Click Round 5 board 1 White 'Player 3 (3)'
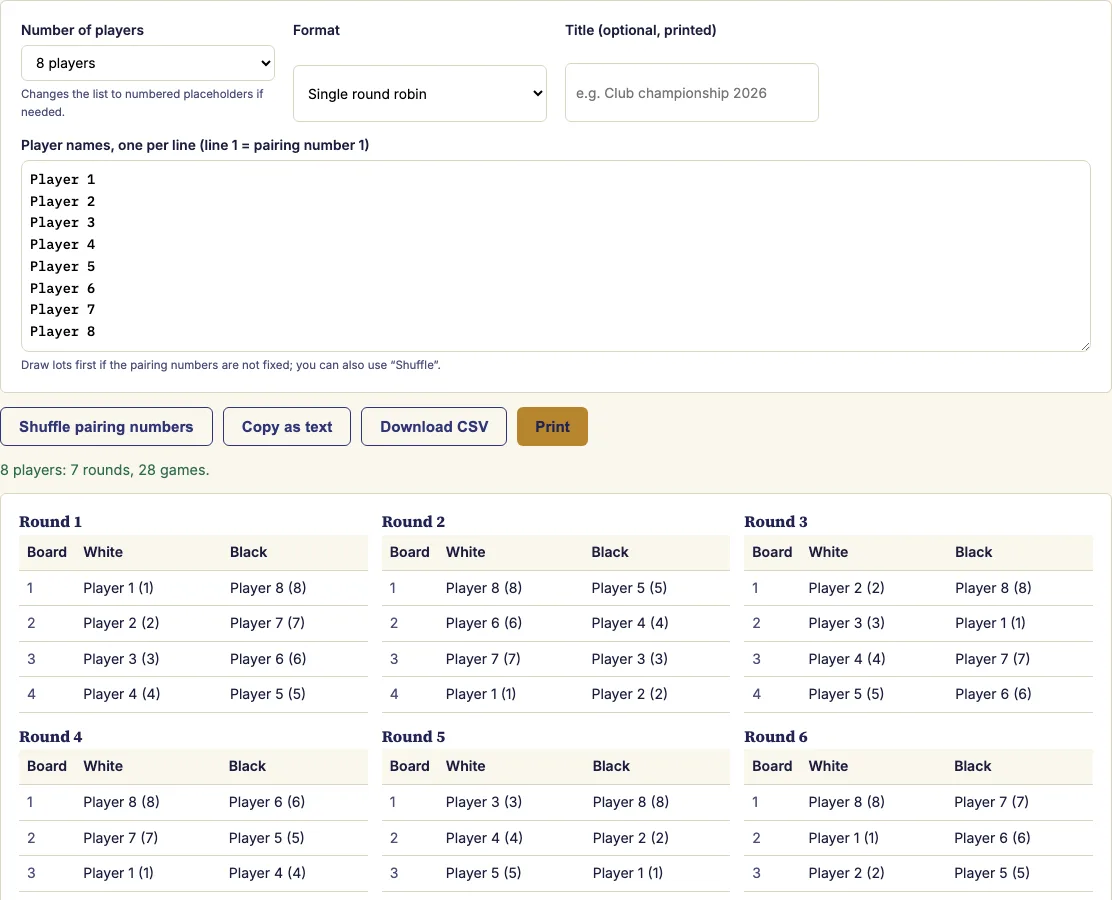Viewport: 1112px width, 900px height. click(x=484, y=802)
